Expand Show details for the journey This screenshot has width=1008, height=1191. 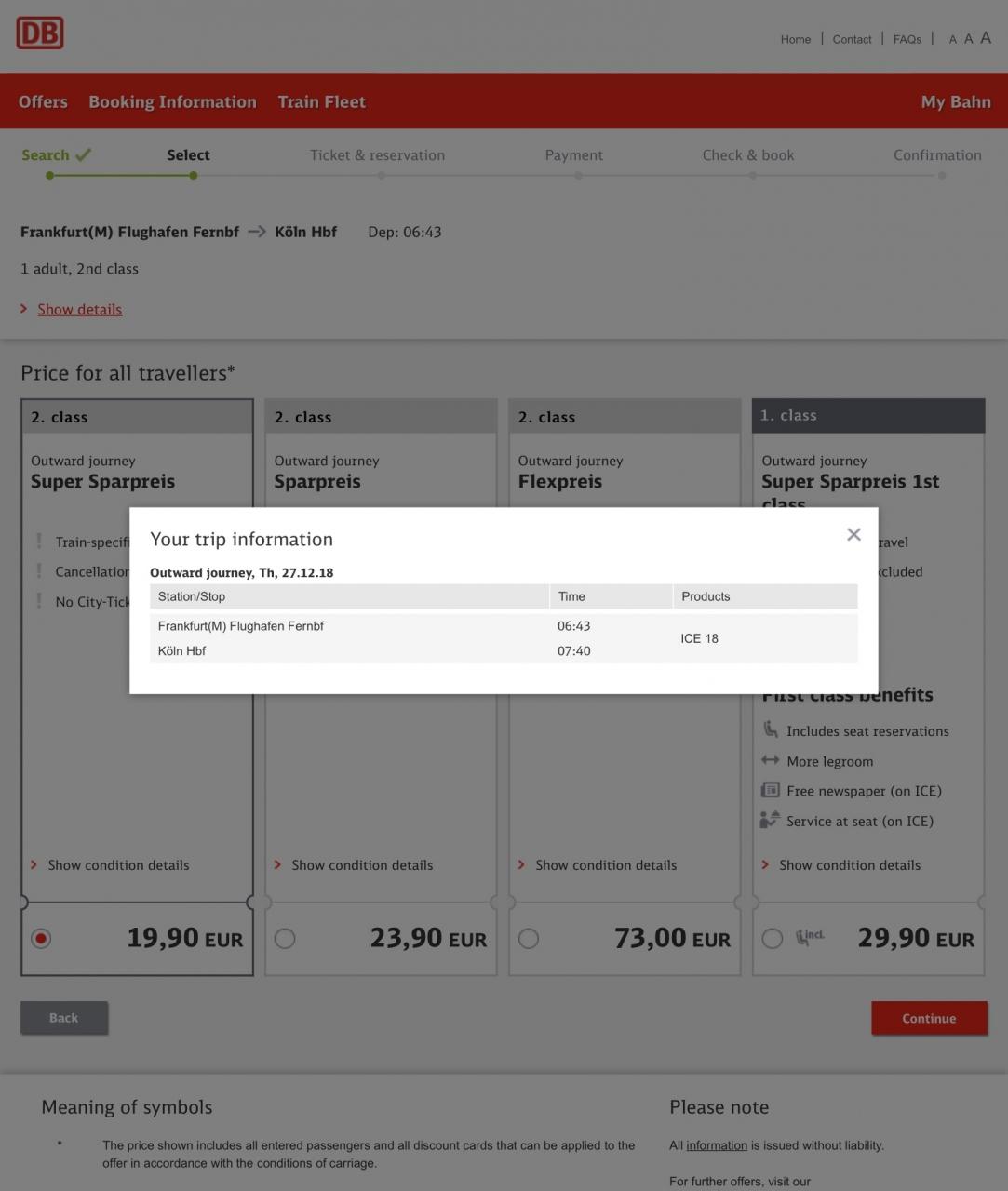79,310
